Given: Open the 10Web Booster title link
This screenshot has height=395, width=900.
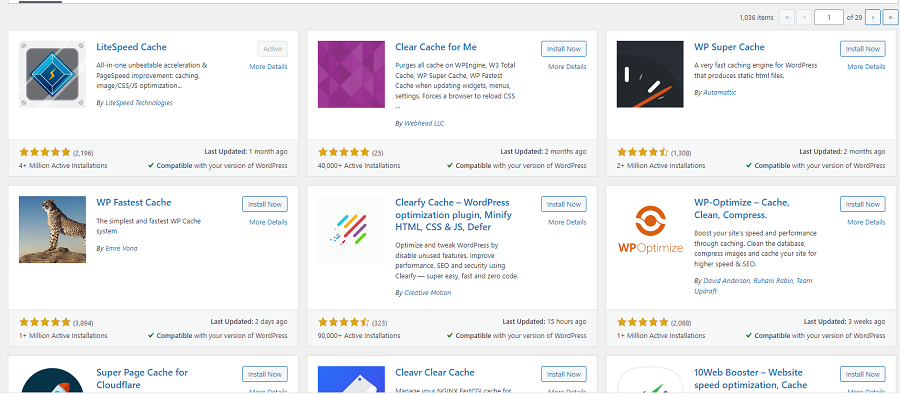Looking at the screenshot, I should click(x=750, y=378).
